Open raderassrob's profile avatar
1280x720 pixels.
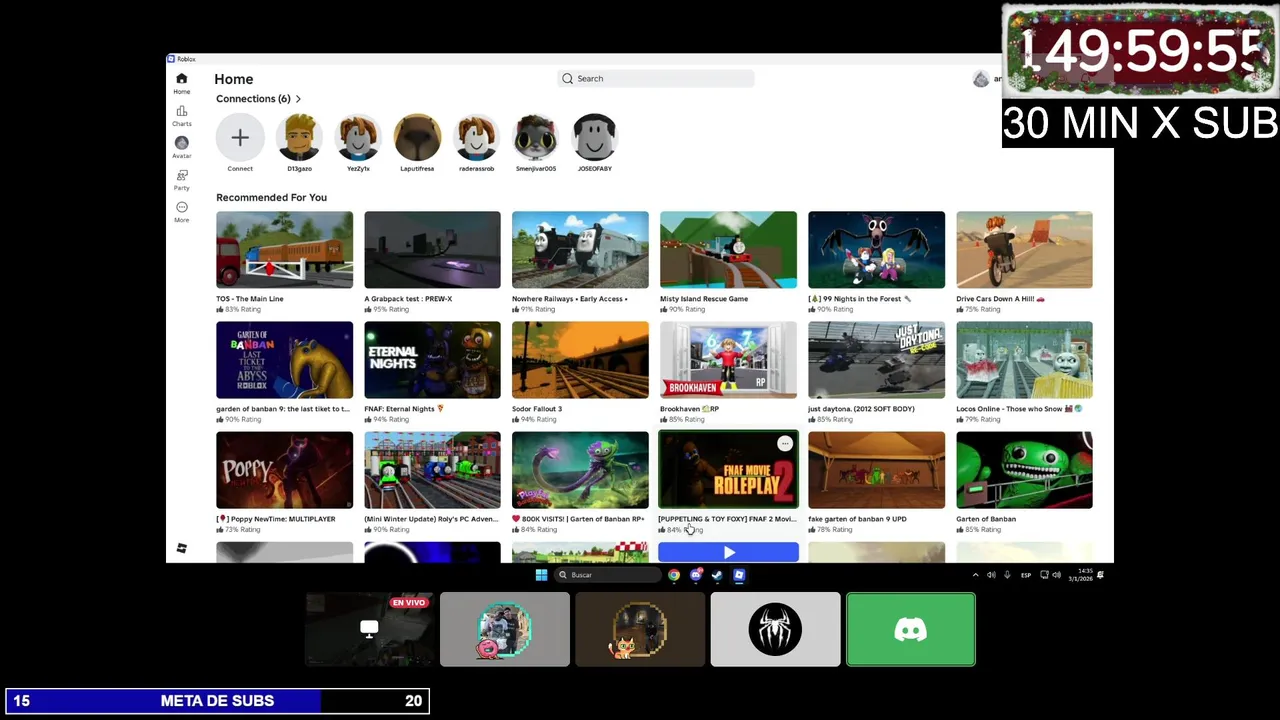tap(476, 138)
